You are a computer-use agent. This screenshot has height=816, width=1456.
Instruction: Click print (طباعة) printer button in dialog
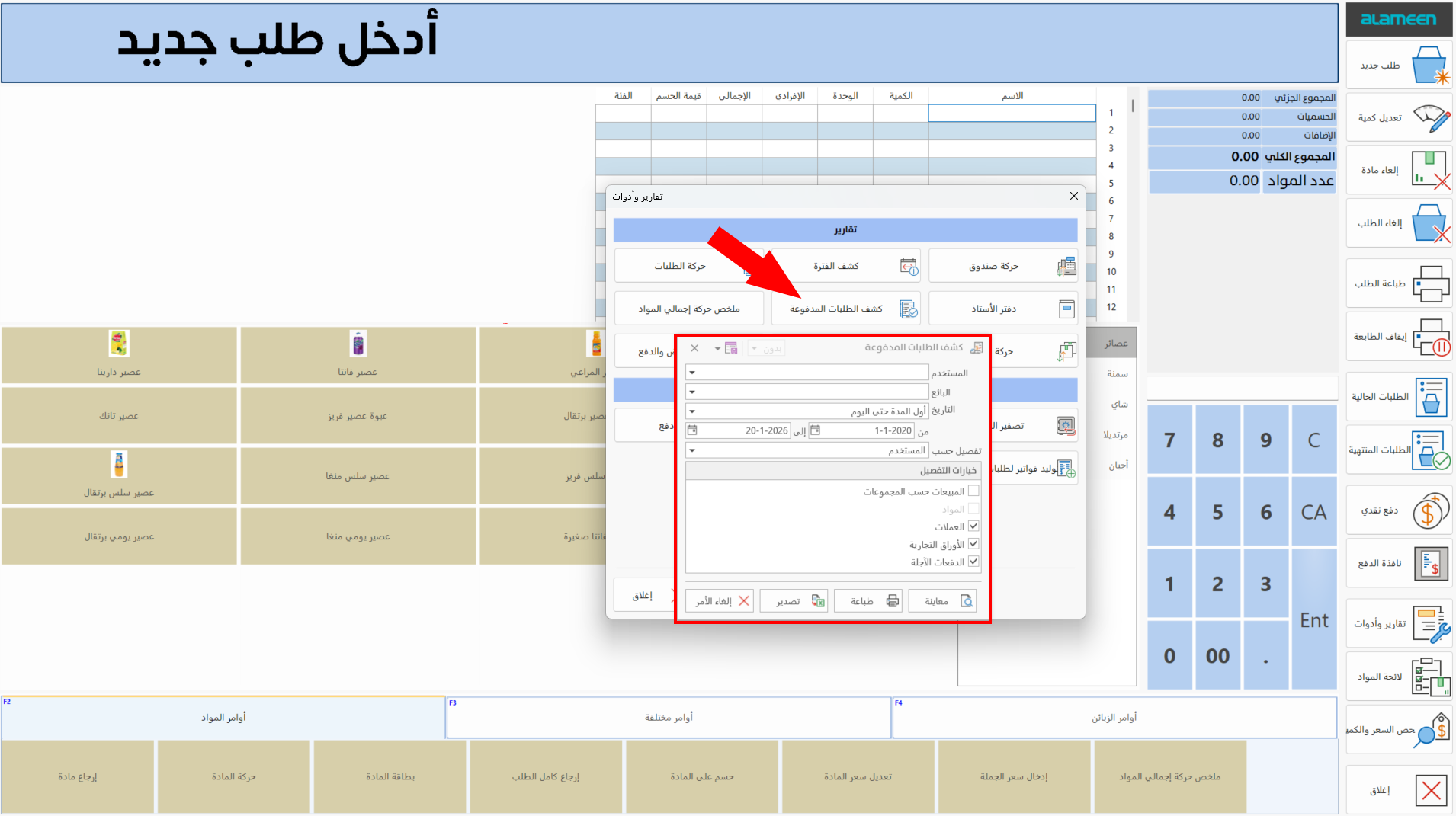[868, 601]
